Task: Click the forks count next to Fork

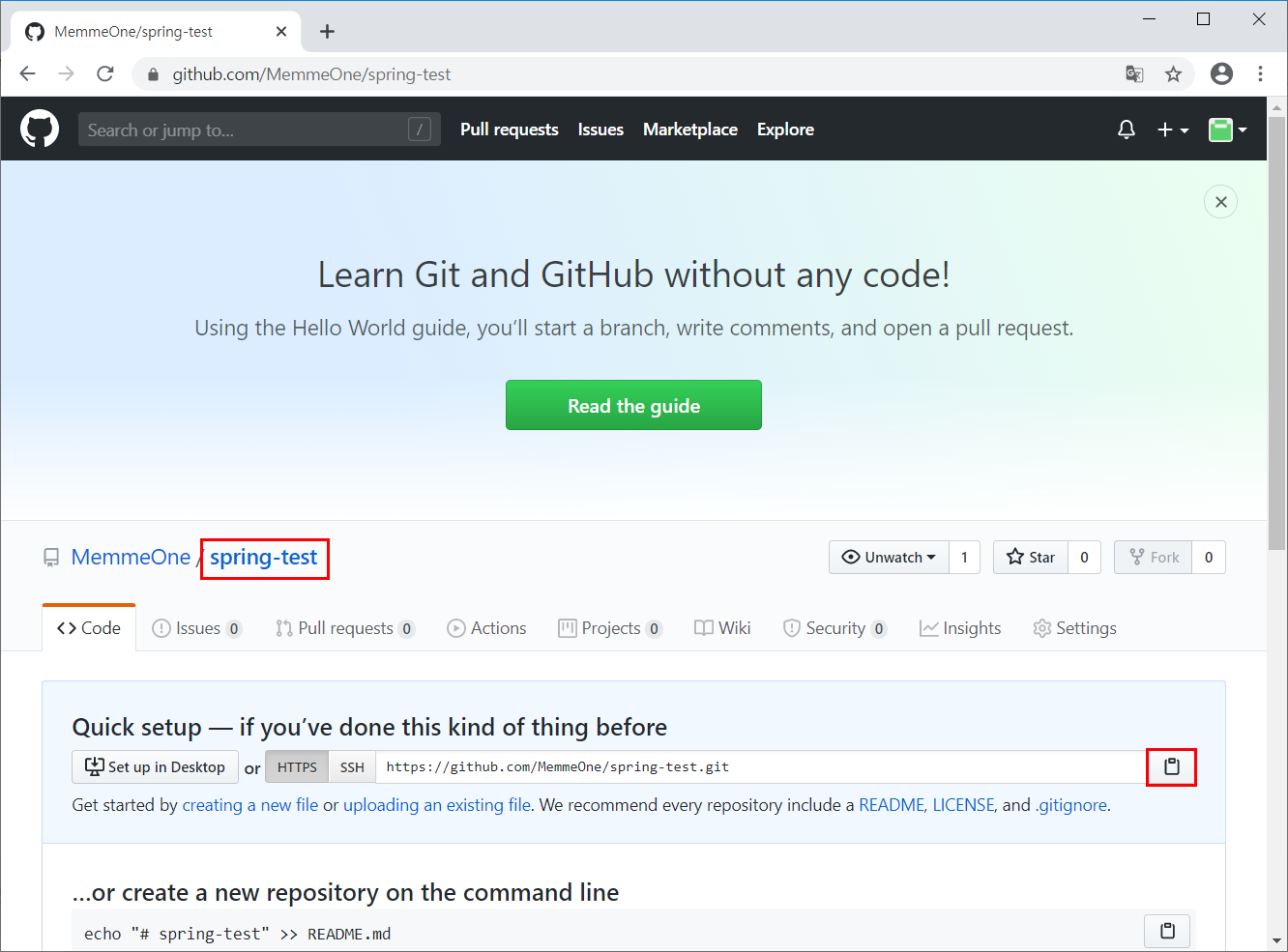Action: coord(1209,557)
